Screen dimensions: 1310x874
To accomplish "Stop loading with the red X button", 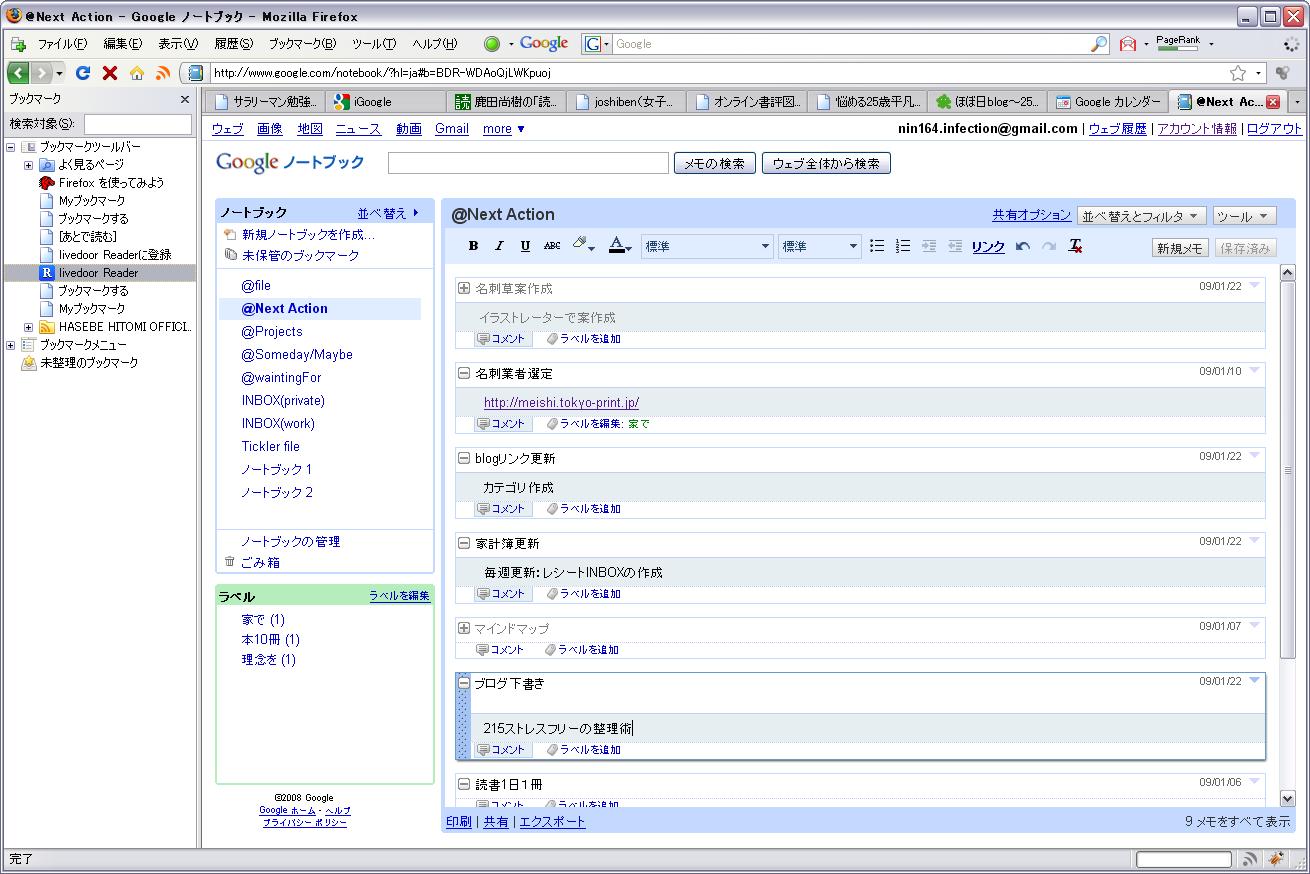I will point(110,73).
